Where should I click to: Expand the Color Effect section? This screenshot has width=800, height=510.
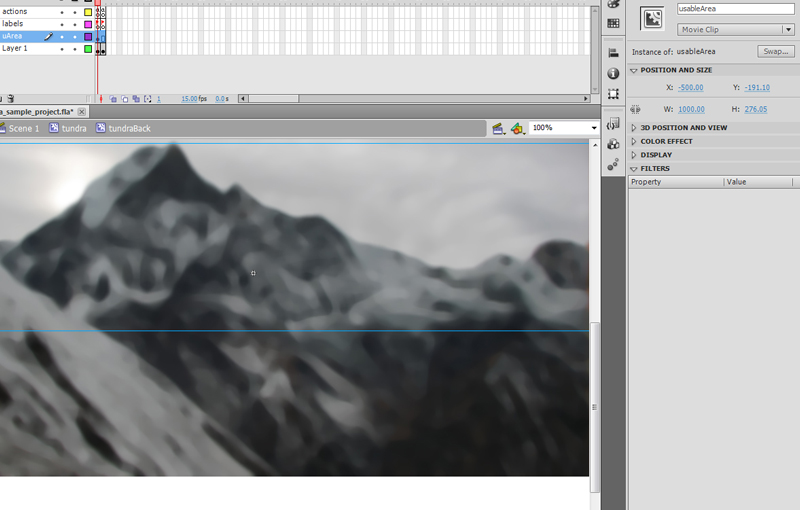point(666,141)
